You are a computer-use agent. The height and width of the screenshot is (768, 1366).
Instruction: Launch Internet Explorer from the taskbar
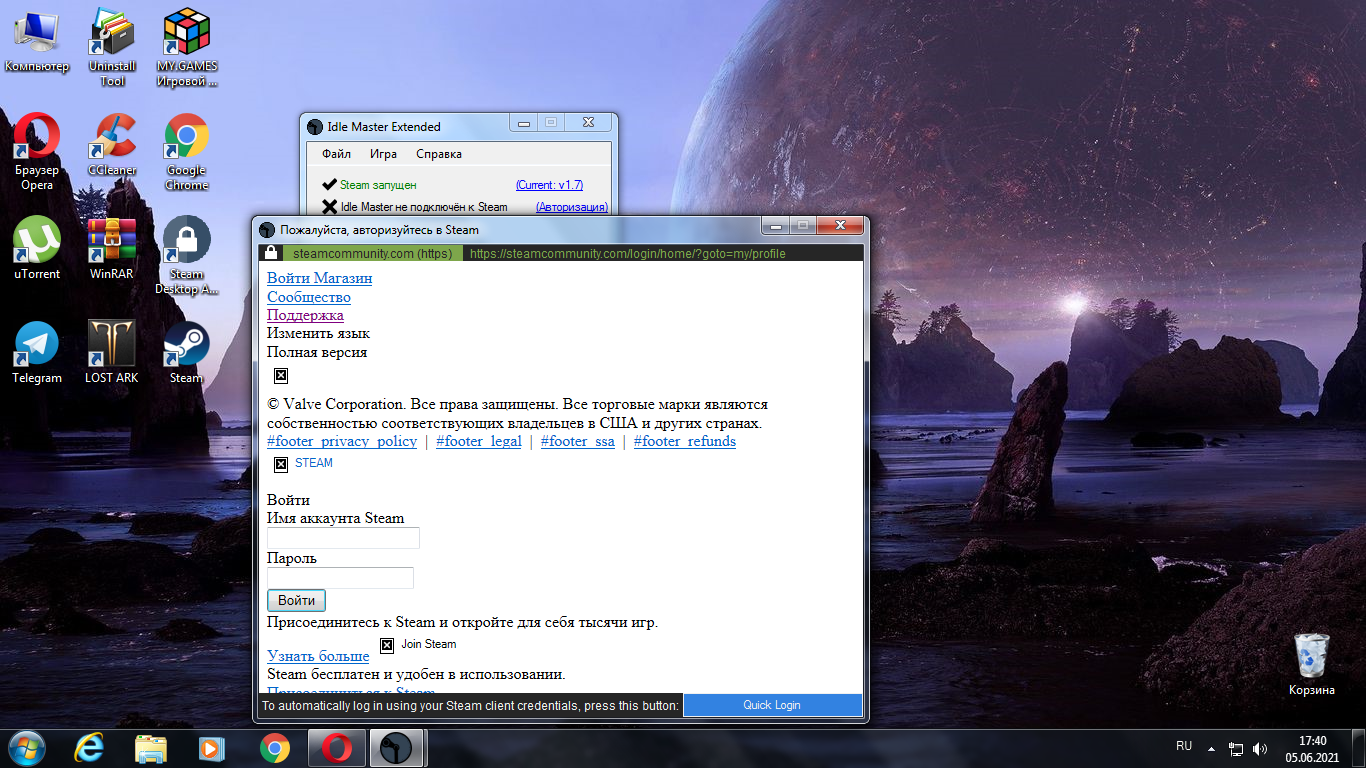[92, 748]
